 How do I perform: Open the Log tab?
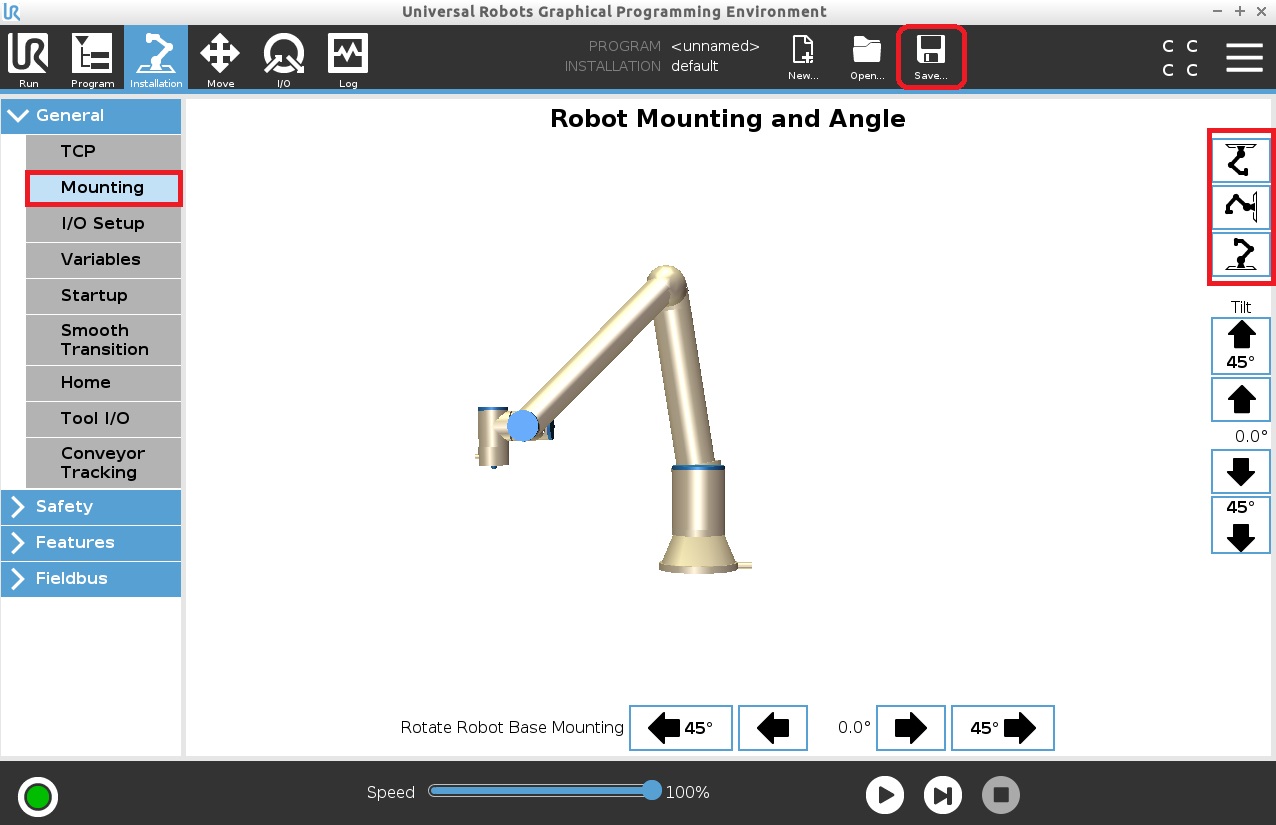coord(348,60)
